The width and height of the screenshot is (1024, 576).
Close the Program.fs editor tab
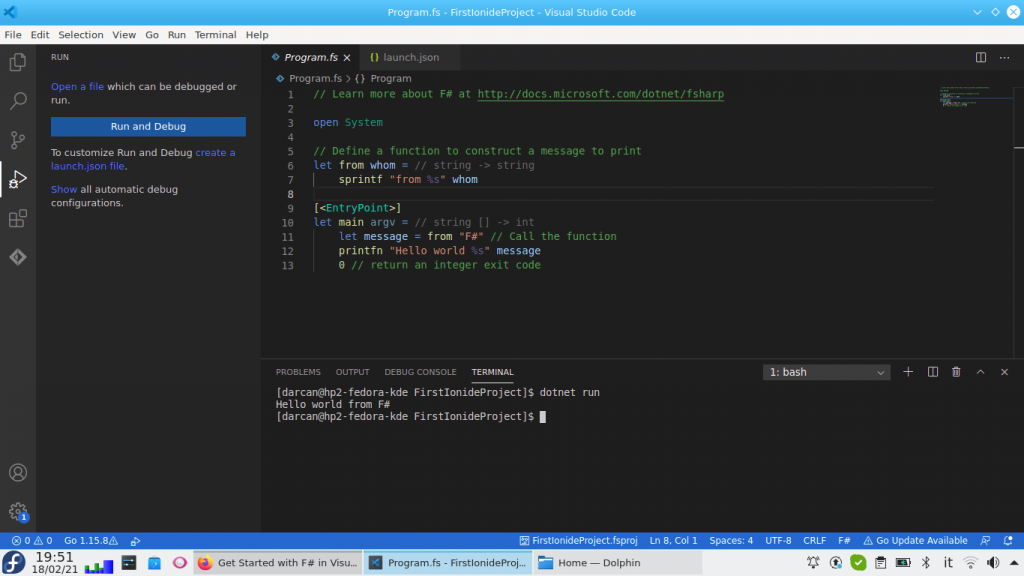pos(347,57)
